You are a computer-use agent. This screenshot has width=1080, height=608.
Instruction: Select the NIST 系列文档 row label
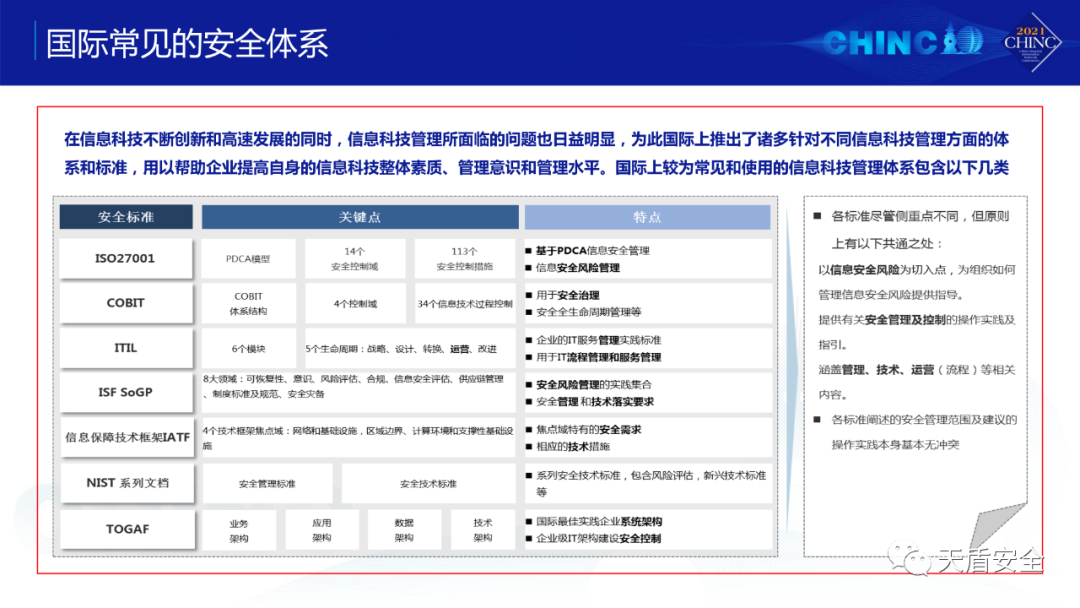pos(127,483)
